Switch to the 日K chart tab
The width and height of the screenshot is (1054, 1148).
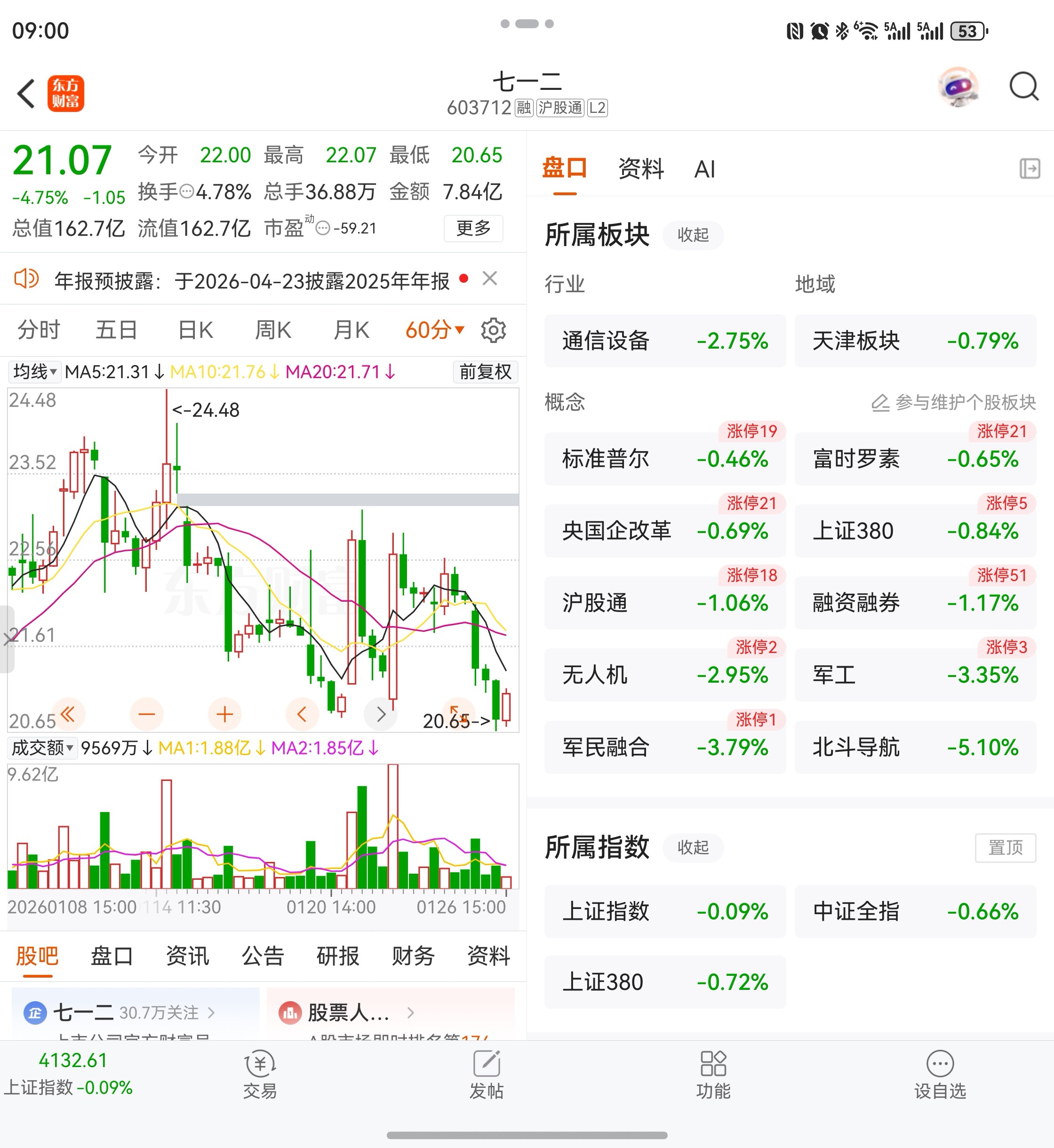point(196,330)
